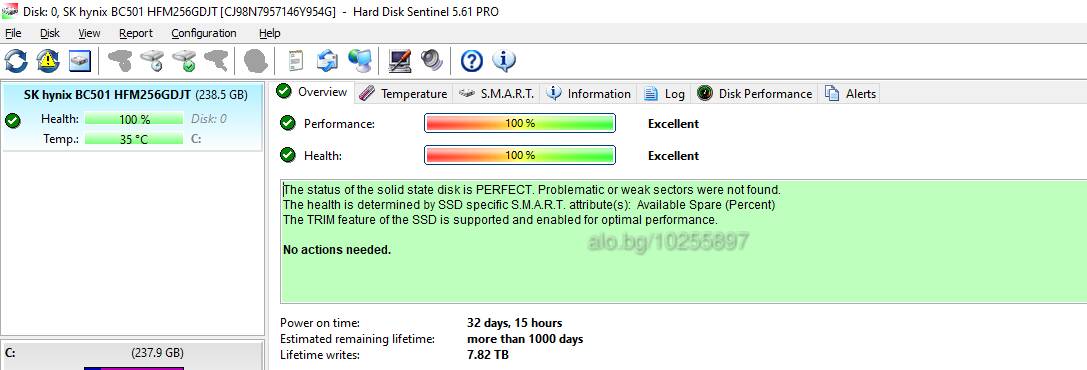1087x370 pixels.
Task: Click the globe and computer network icon
Action: pos(360,61)
